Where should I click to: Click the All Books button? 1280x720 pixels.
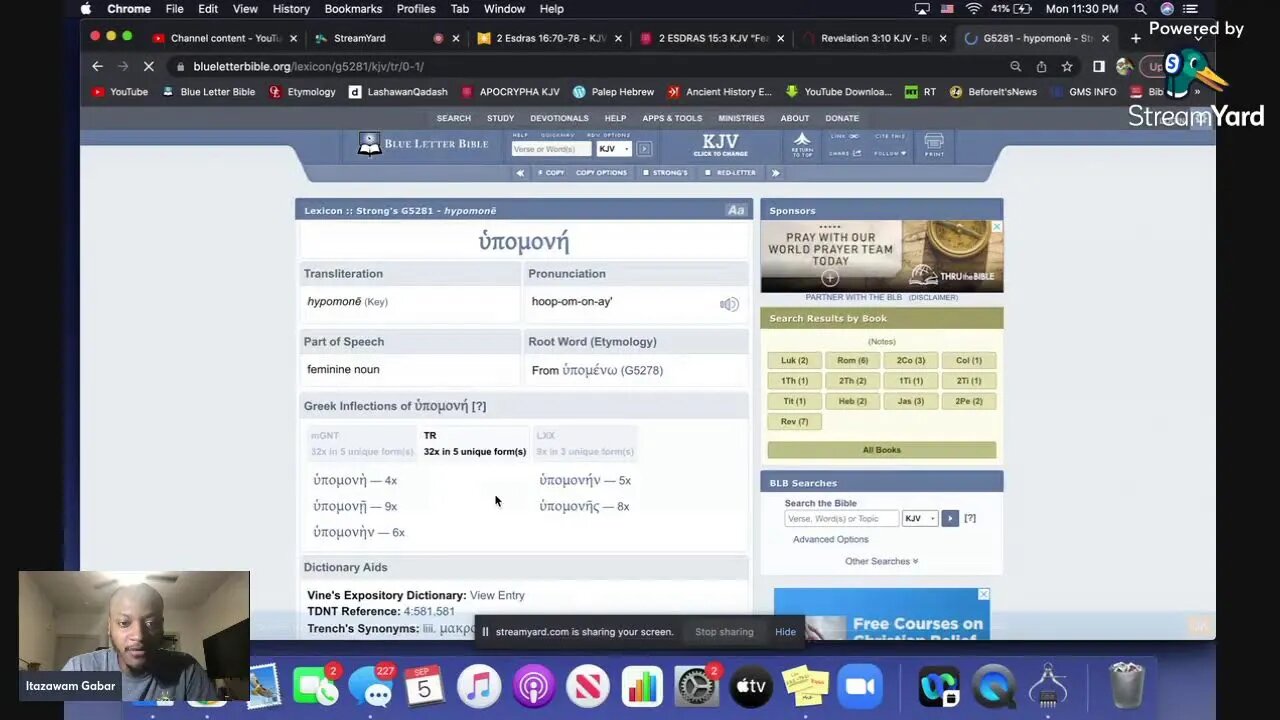pos(881,450)
